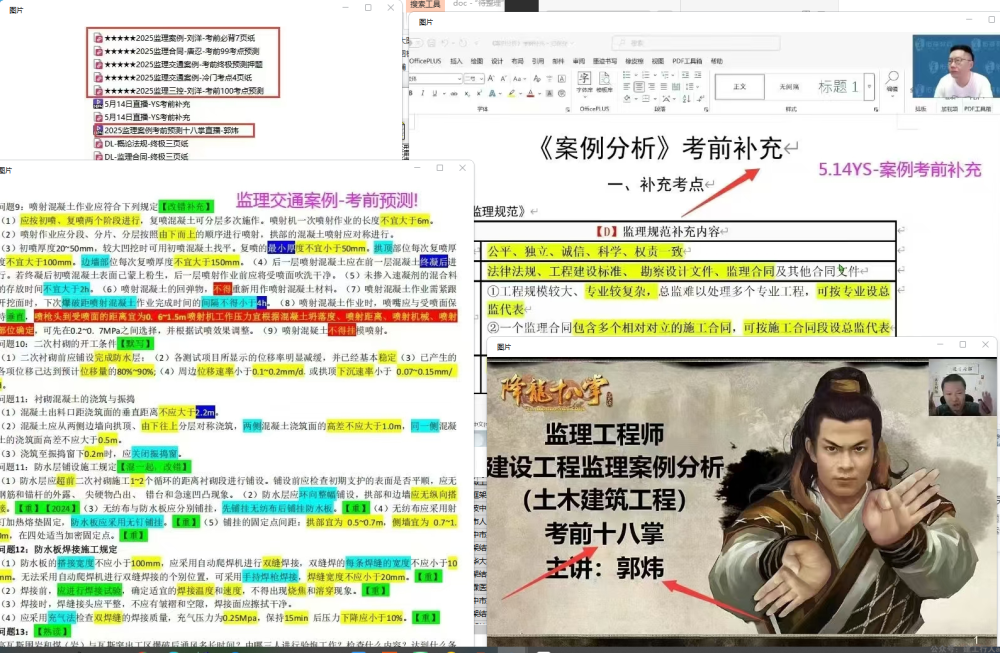Open the Paragraph dialog launcher
The image size is (1000, 653).
click(x=706, y=110)
